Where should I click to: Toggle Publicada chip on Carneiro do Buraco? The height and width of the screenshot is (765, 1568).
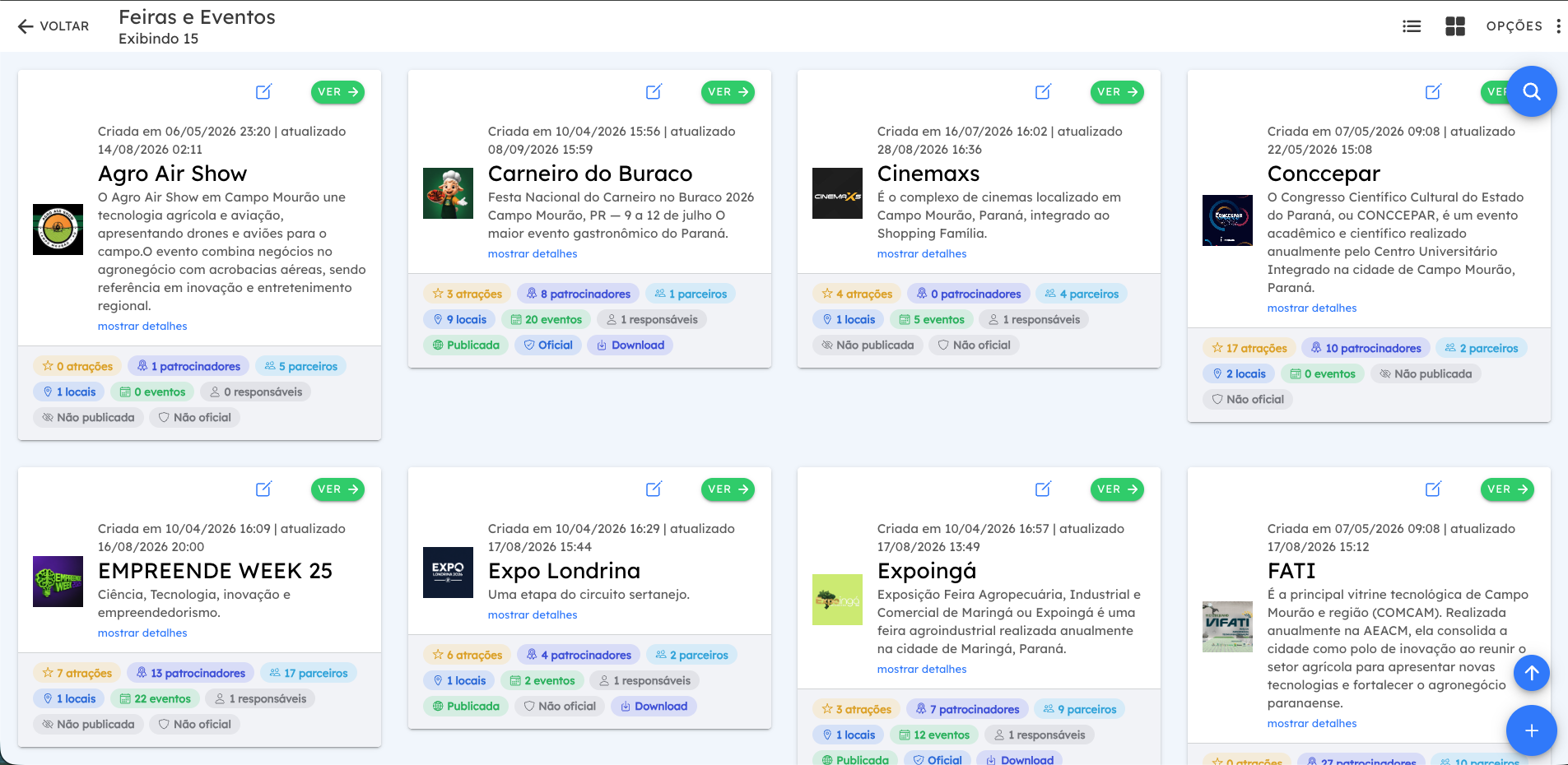(x=466, y=345)
